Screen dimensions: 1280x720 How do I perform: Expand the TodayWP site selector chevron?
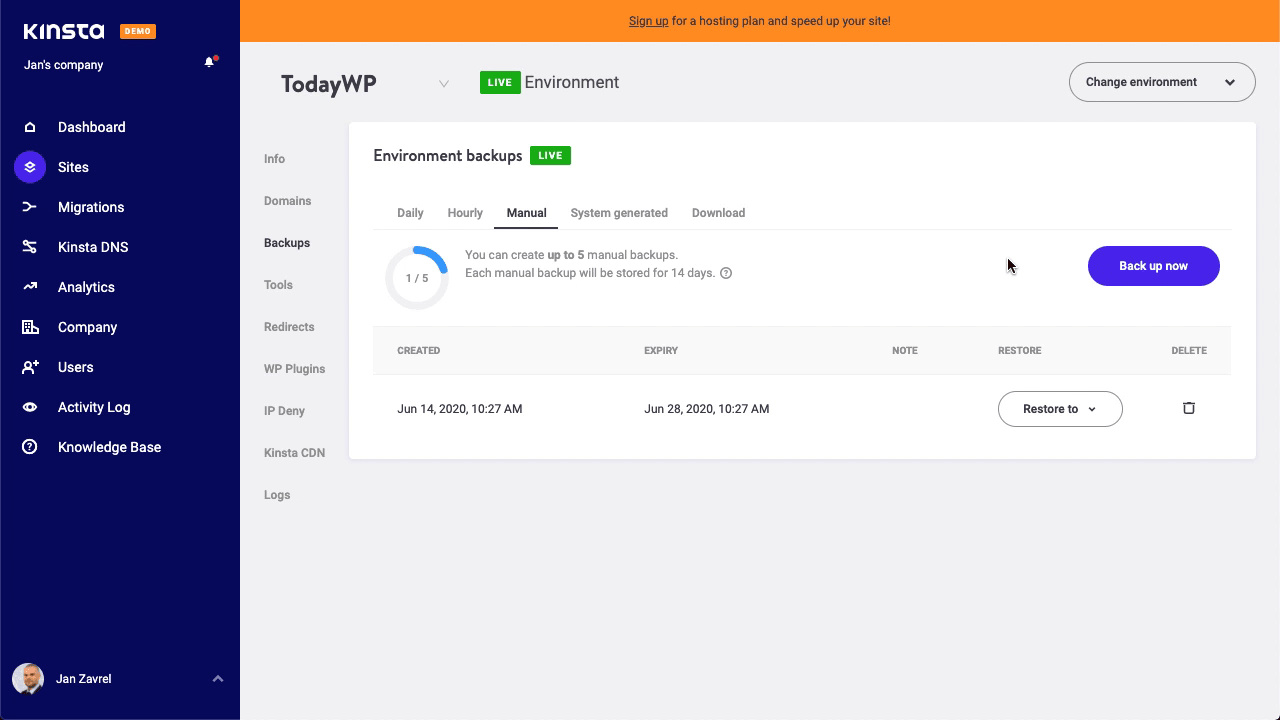[x=444, y=83]
